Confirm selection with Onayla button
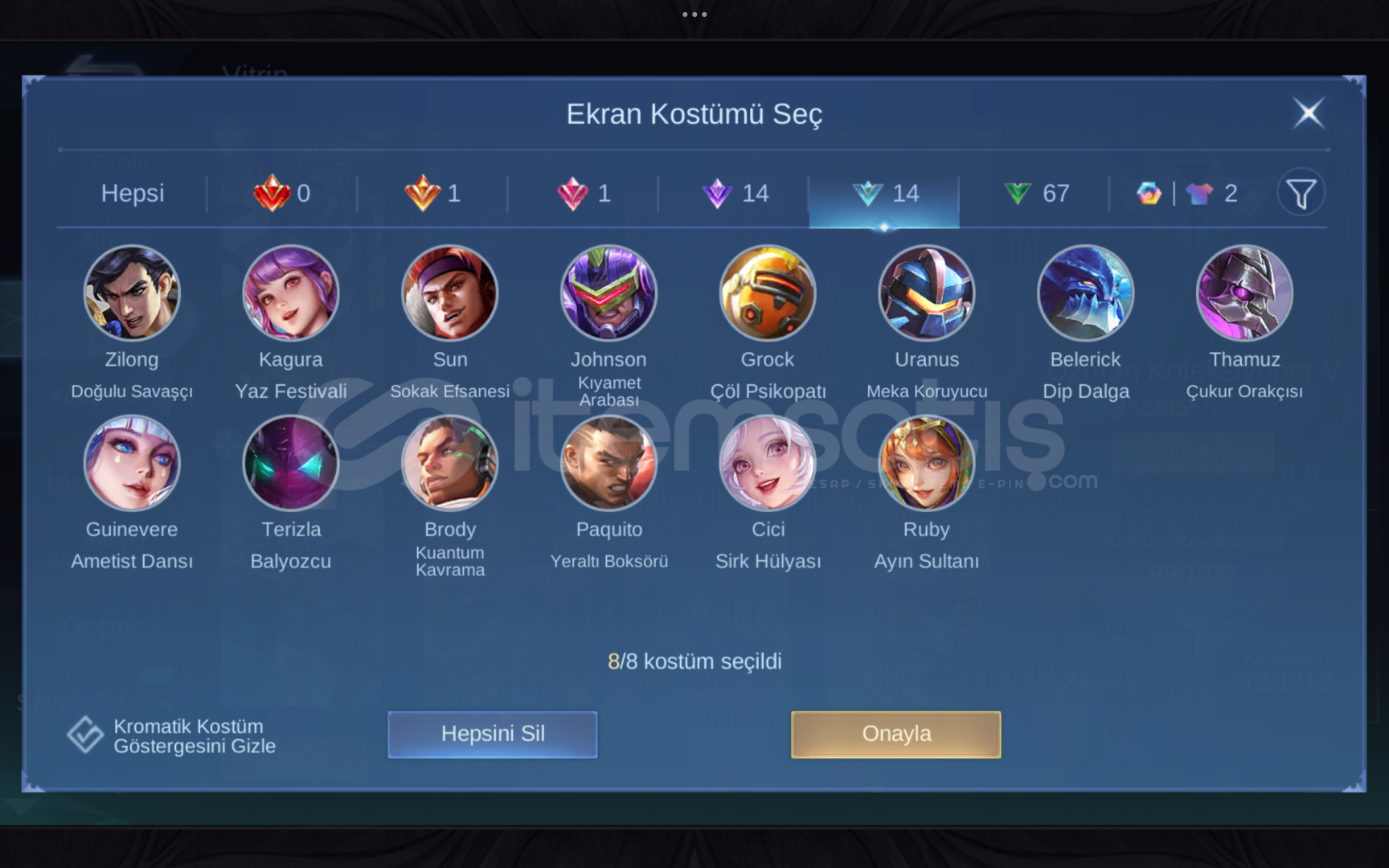 click(896, 734)
